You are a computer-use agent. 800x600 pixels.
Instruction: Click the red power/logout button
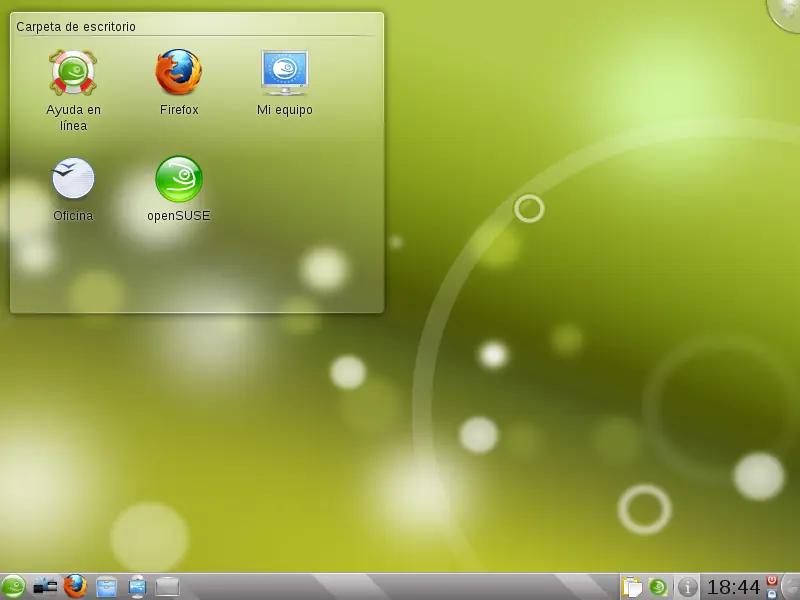(x=771, y=581)
